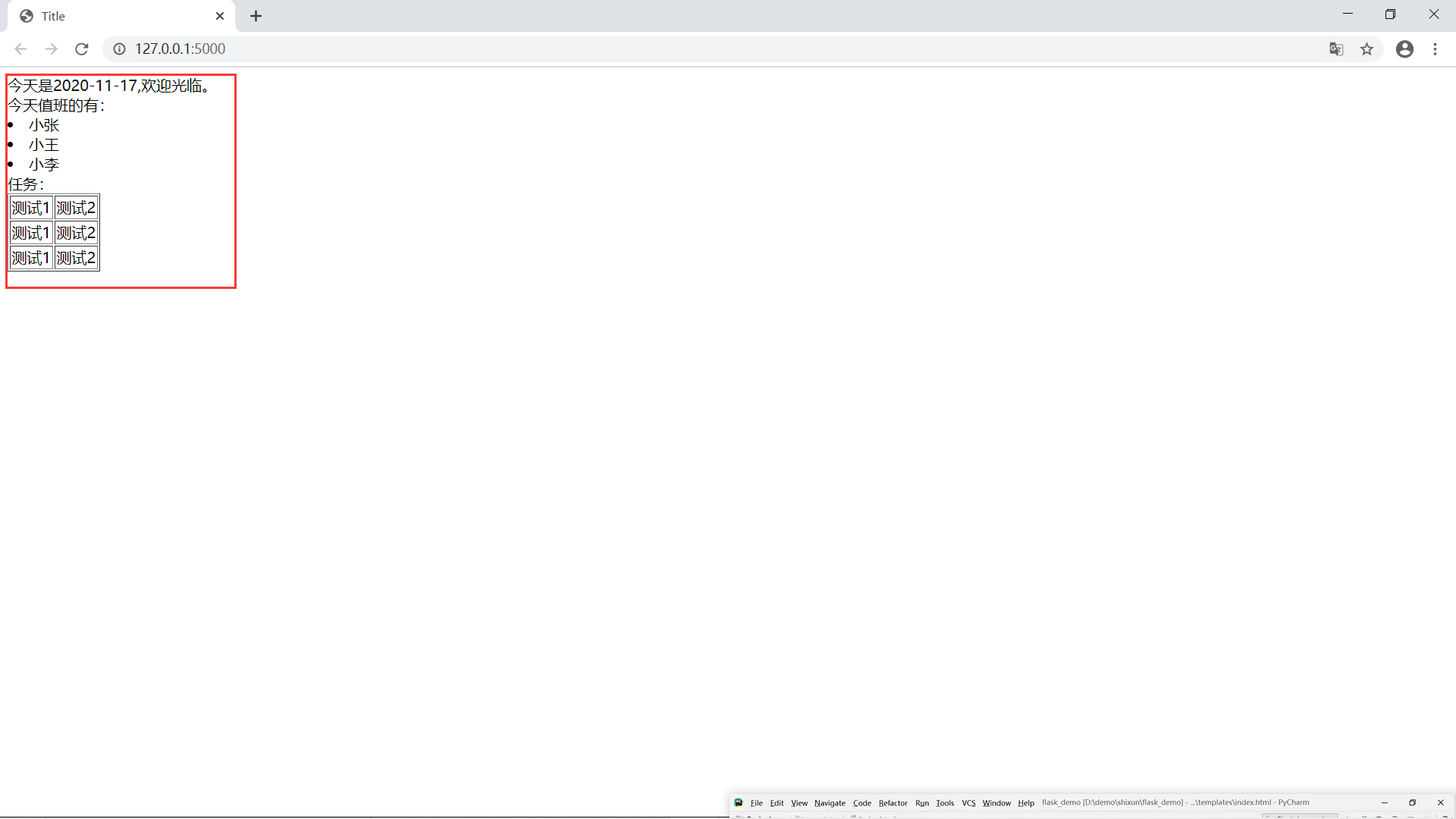Bookmark this page with star icon
The height and width of the screenshot is (819, 1456).
1367,49
